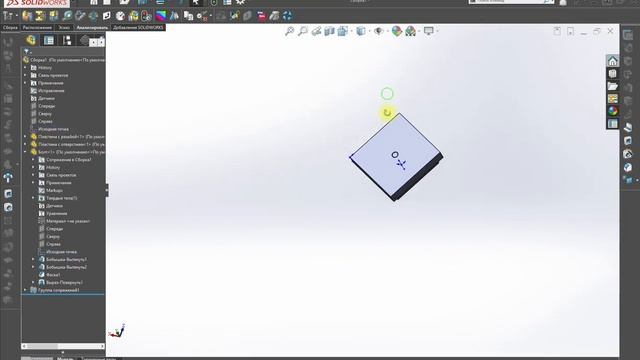Screen dimensions: 640x360
Task: Expand Пластина с резьбой component
Action: point(25,137)
